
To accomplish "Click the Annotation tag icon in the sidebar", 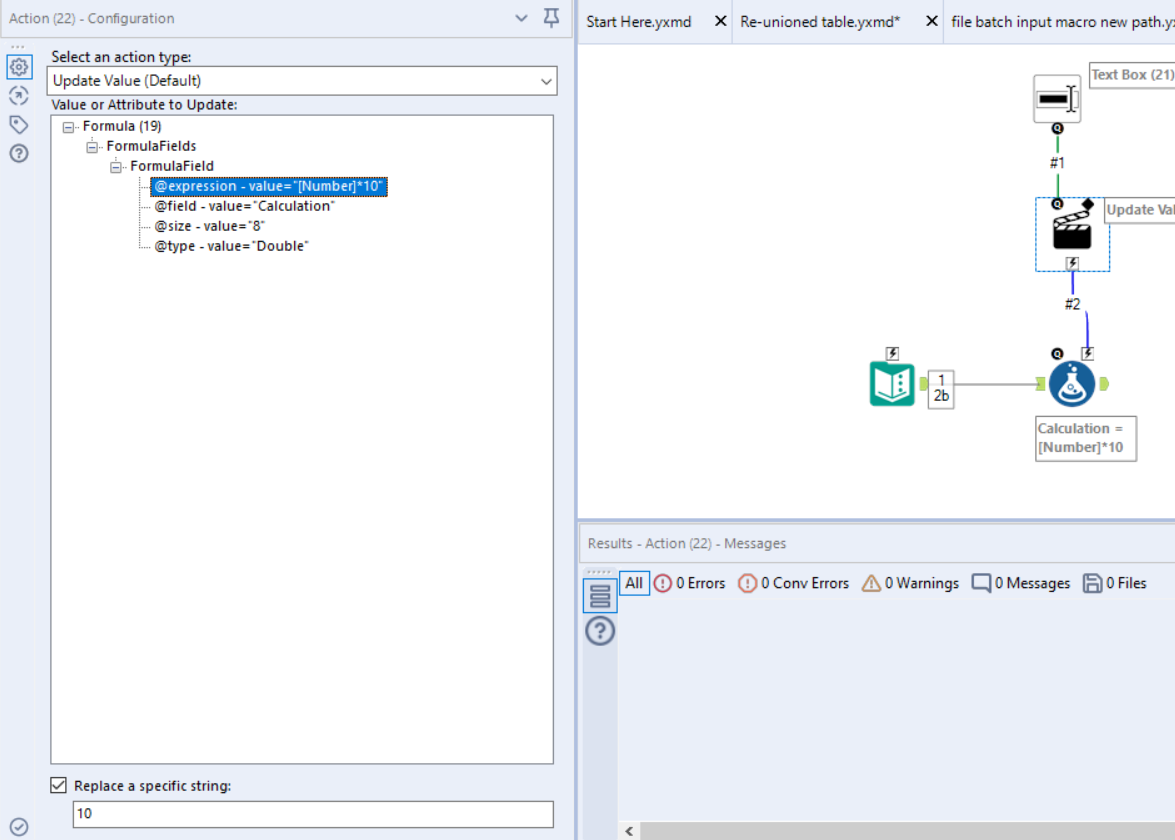I will tap(20, 124).
